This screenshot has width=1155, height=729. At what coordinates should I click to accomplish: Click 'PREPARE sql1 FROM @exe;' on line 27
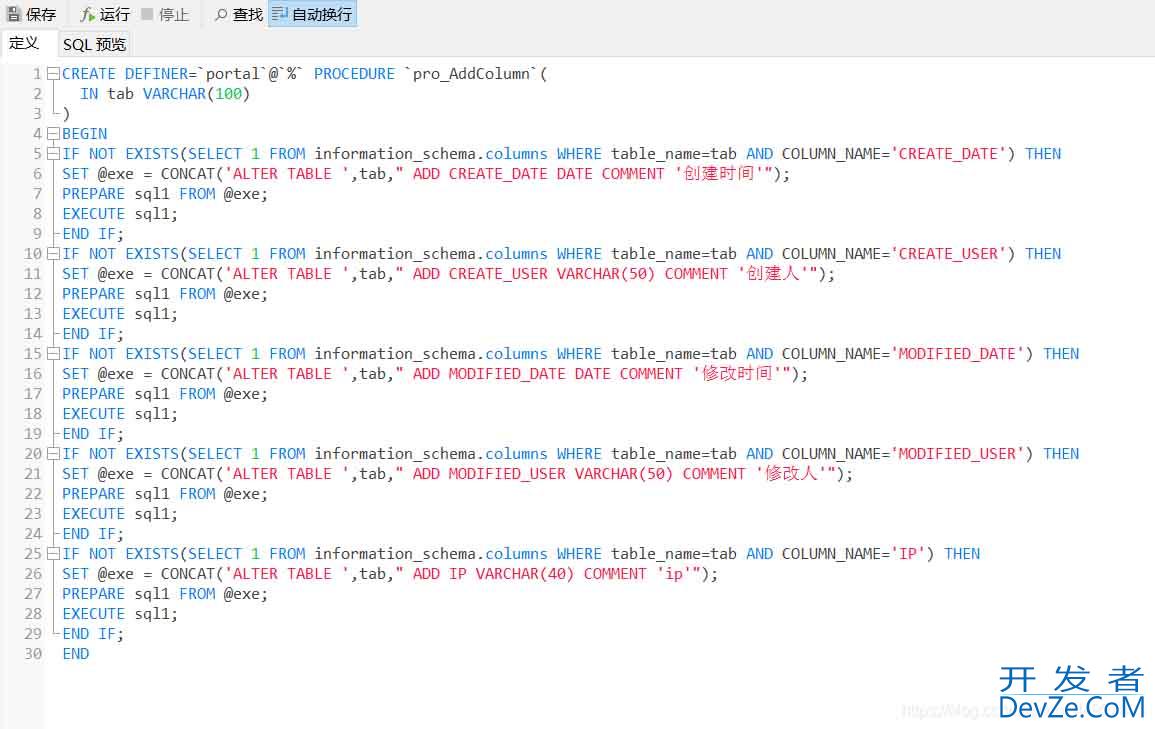click(x=165, y=594)
